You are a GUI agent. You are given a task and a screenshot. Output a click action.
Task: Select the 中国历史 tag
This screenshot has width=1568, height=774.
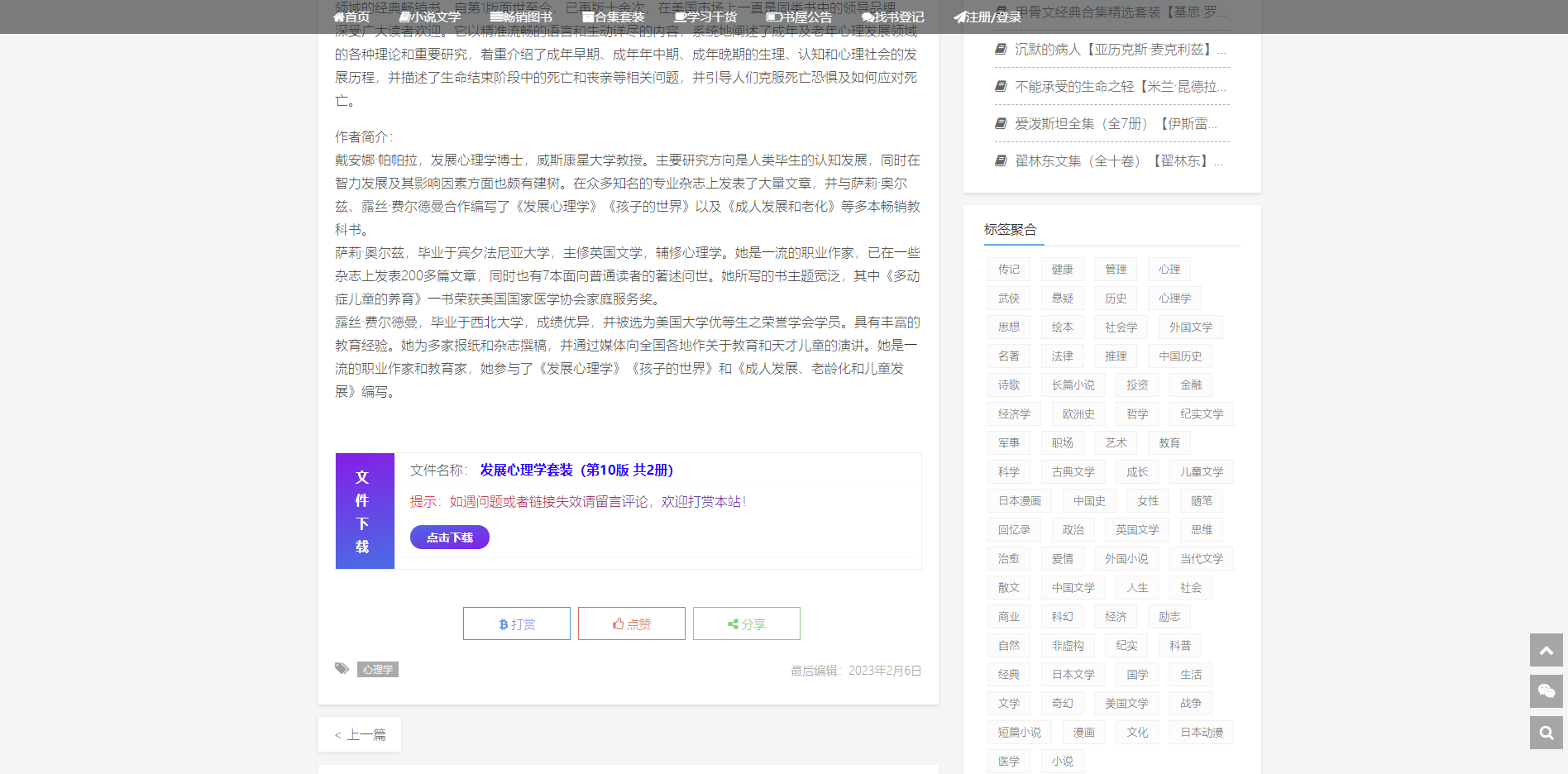[x=1180, y=356]
